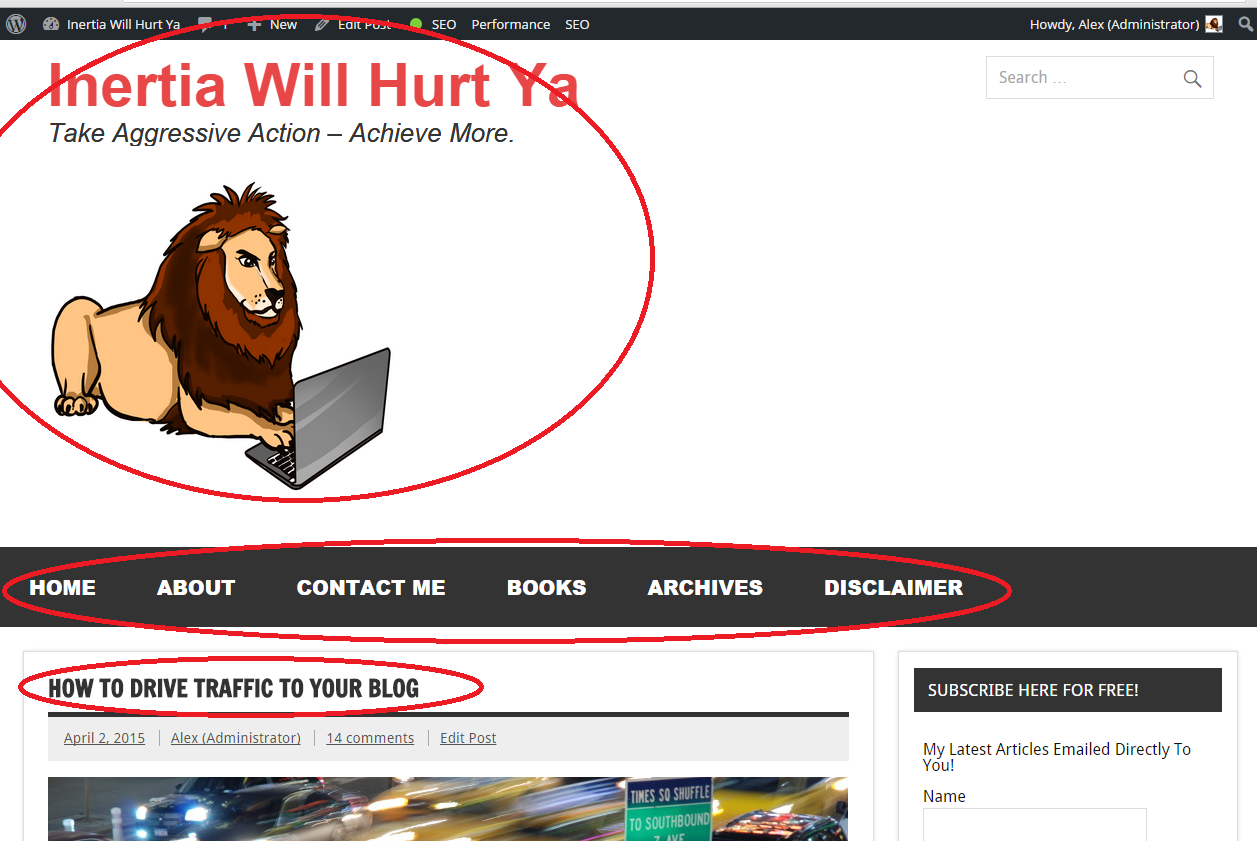Open the SEO menu with green dot
The image size is (1257, 841).
(x=433, y=24)
